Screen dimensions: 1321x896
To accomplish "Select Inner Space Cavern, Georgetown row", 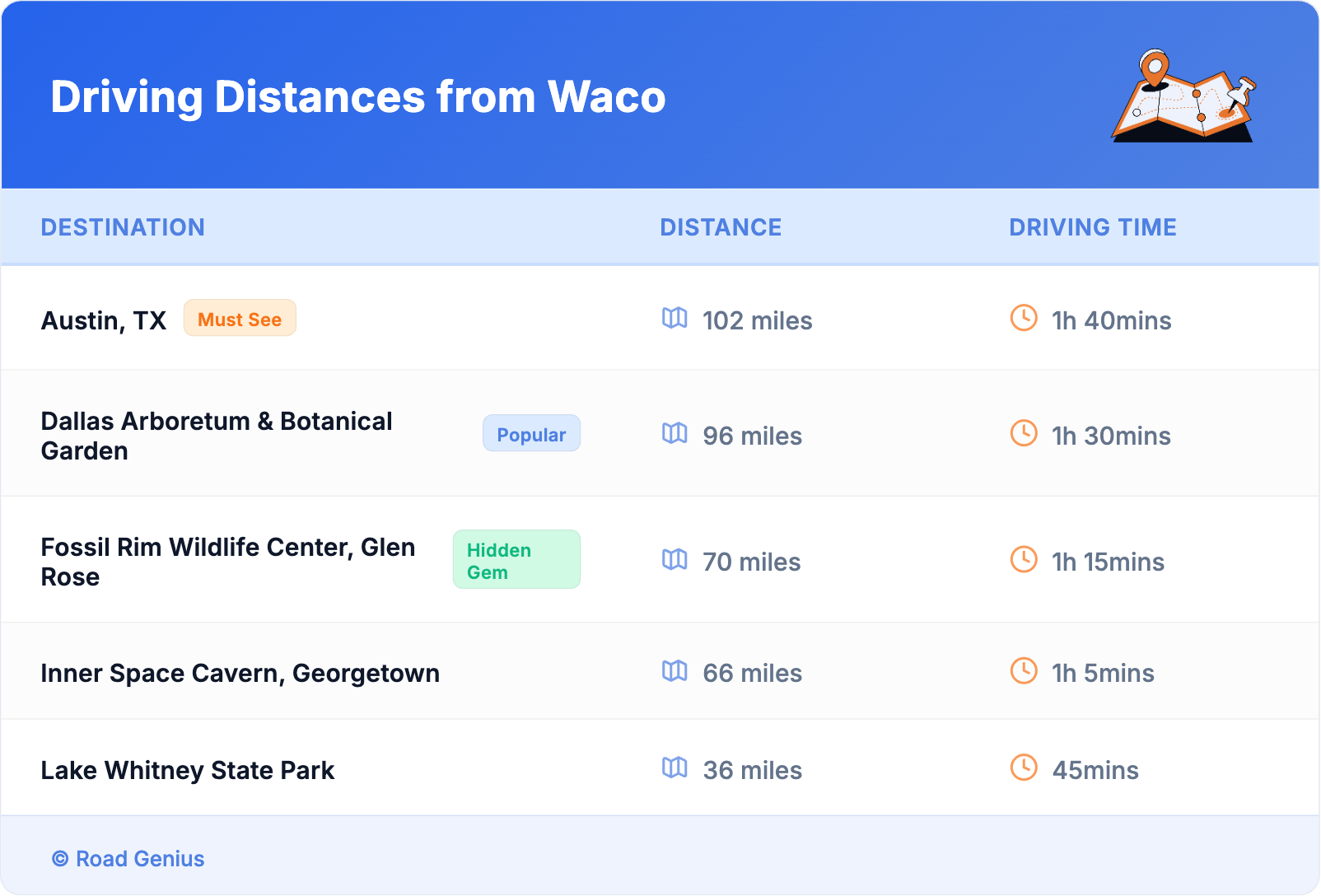I will (240, 674).
